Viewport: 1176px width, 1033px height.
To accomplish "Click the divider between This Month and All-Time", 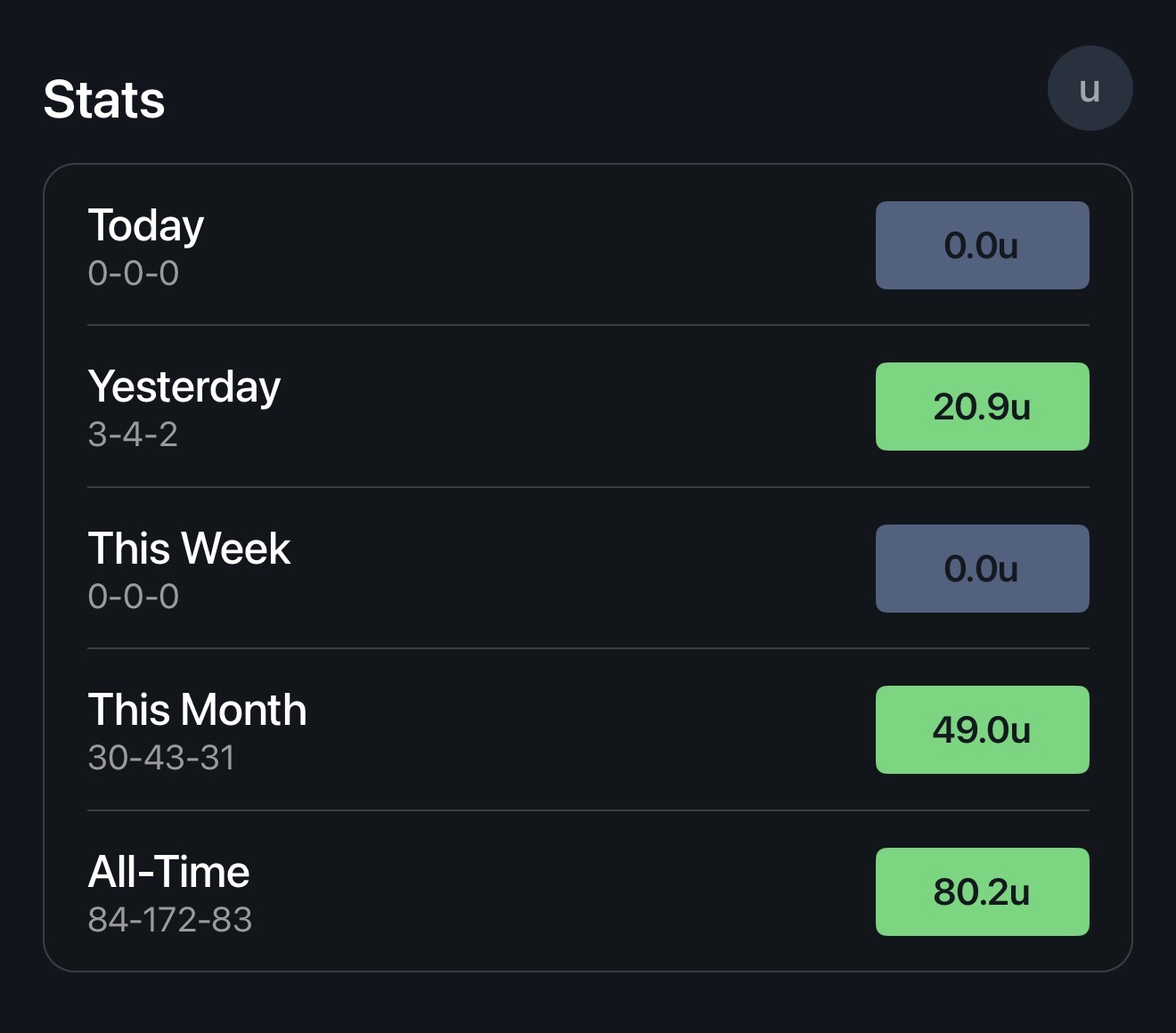I will pyautogui.click(x=588, y=810).
